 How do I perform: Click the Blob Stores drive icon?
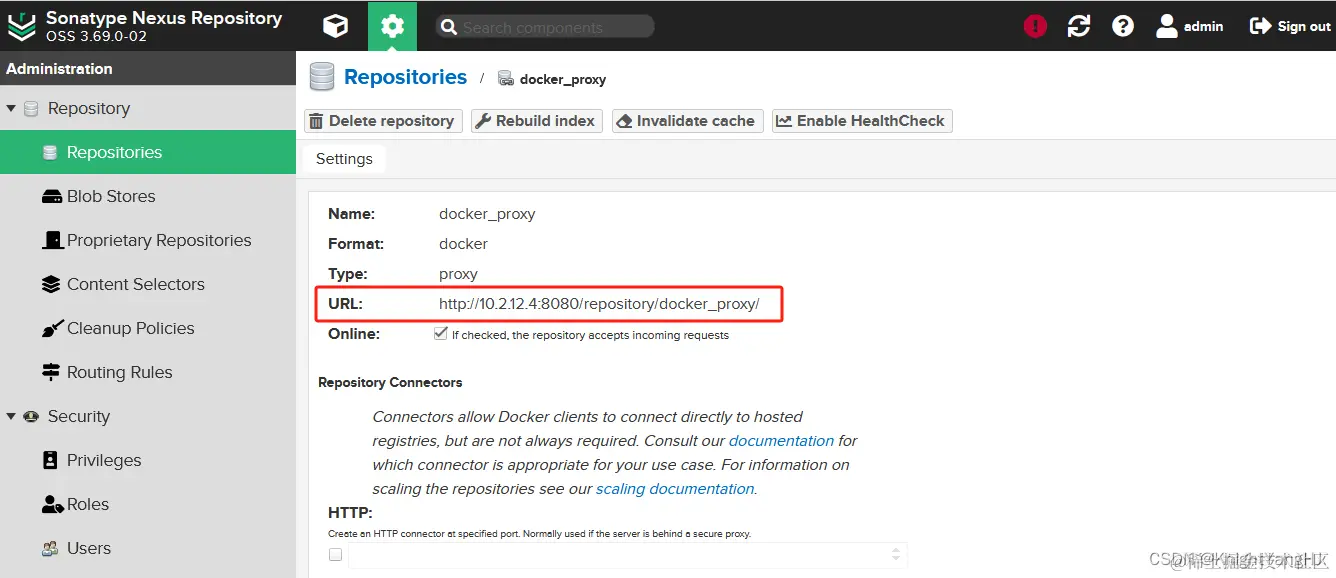(x=52, y=197)
